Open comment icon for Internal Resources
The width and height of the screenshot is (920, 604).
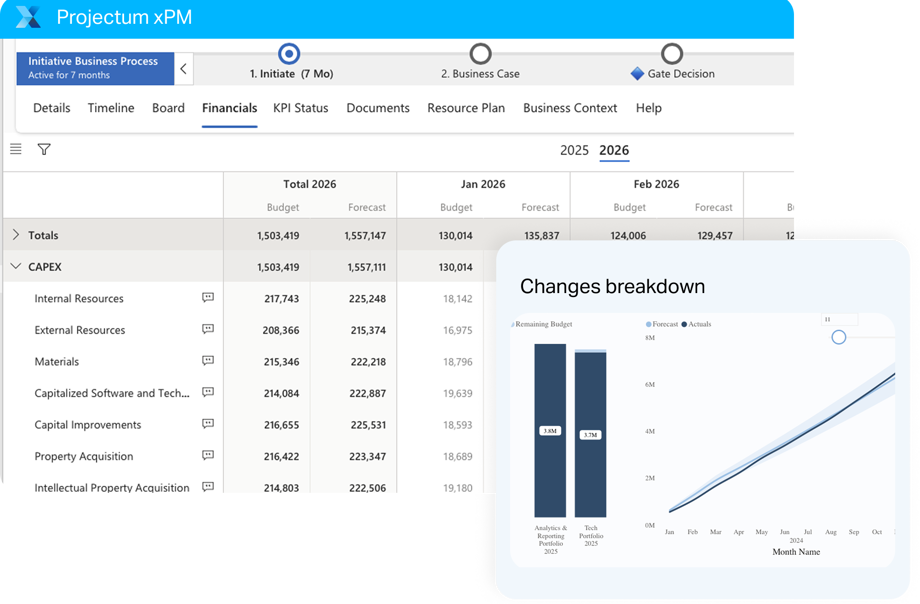click(x=208, y=298)
